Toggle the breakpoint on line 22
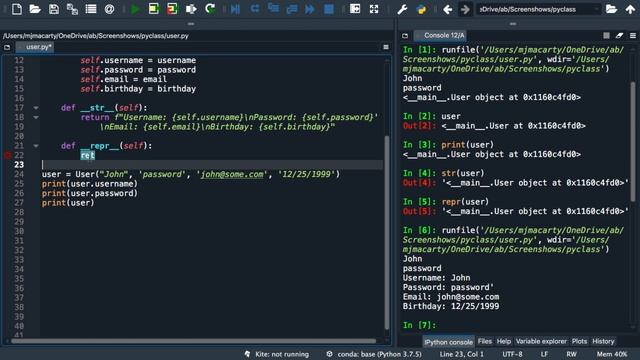 [7, 155]
